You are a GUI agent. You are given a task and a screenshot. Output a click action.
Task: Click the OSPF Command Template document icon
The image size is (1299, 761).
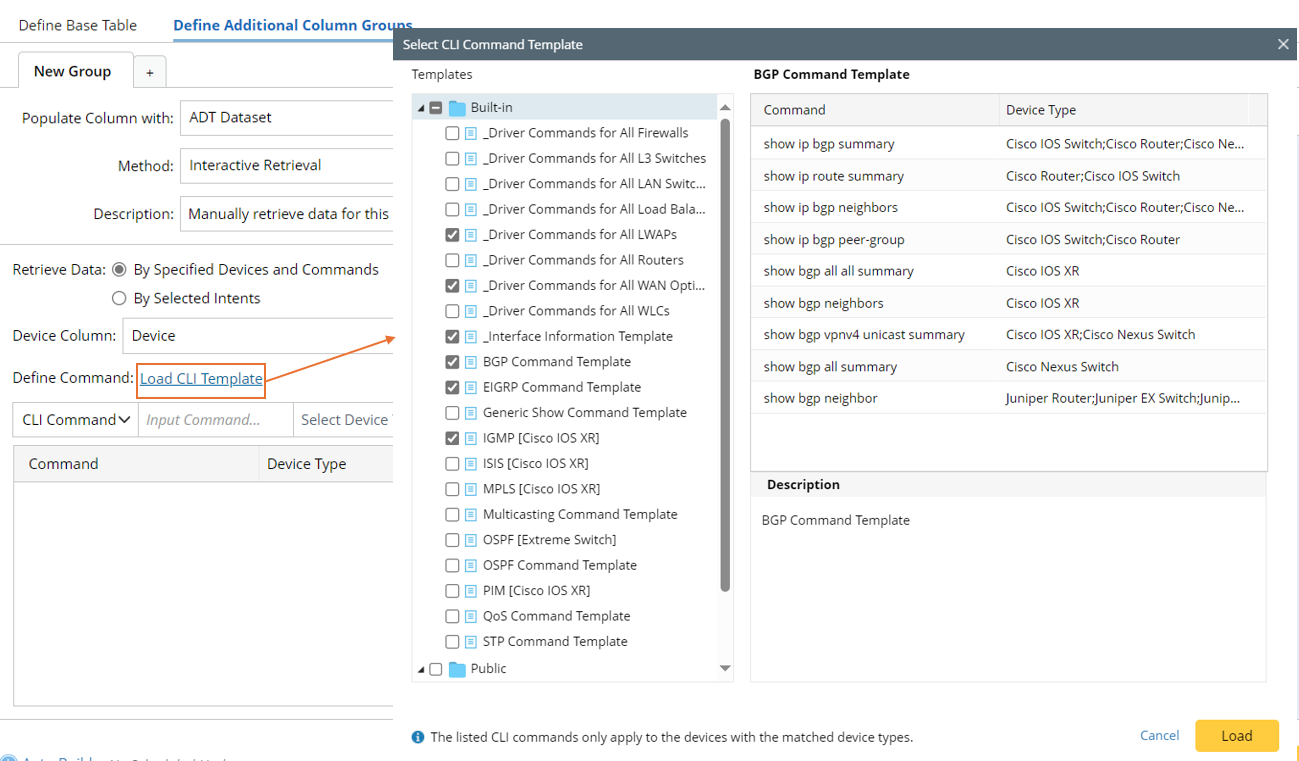point(471,565)
